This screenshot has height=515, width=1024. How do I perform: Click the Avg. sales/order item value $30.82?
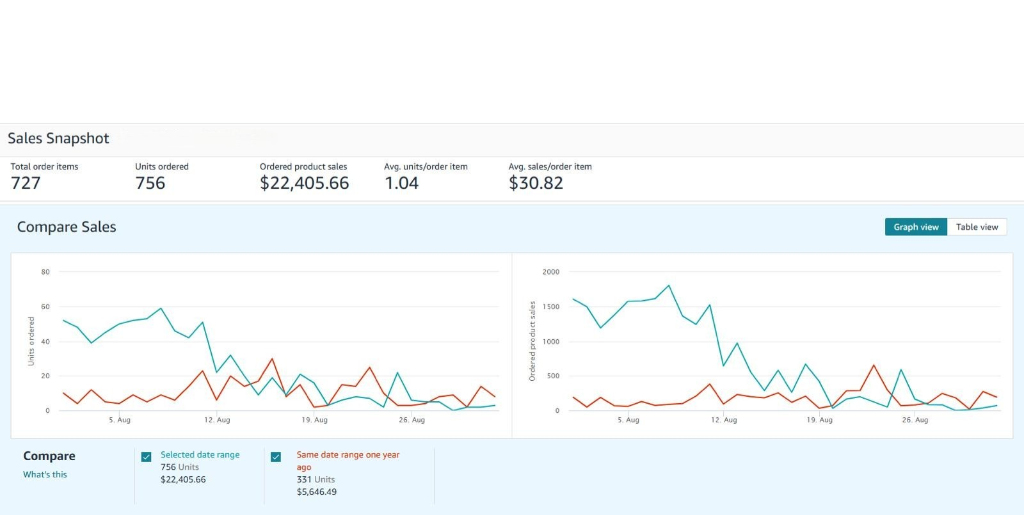(x=536, y=183)
